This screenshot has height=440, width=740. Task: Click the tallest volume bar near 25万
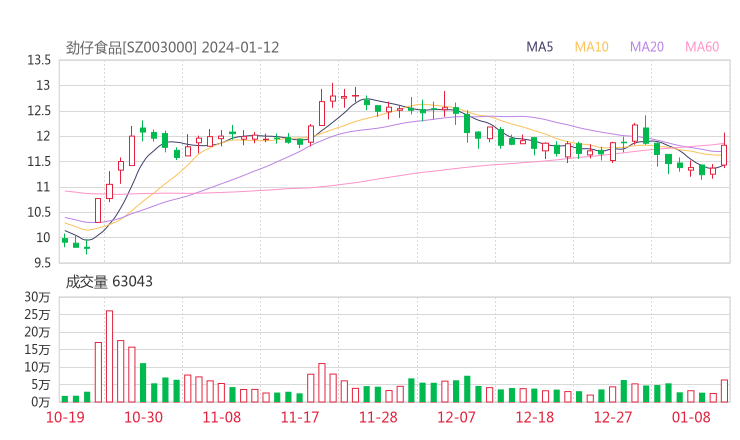[109, 356]
